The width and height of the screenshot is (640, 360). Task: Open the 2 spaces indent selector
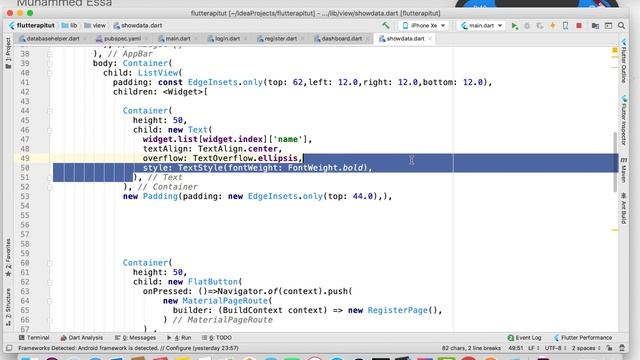coord(586,348)
